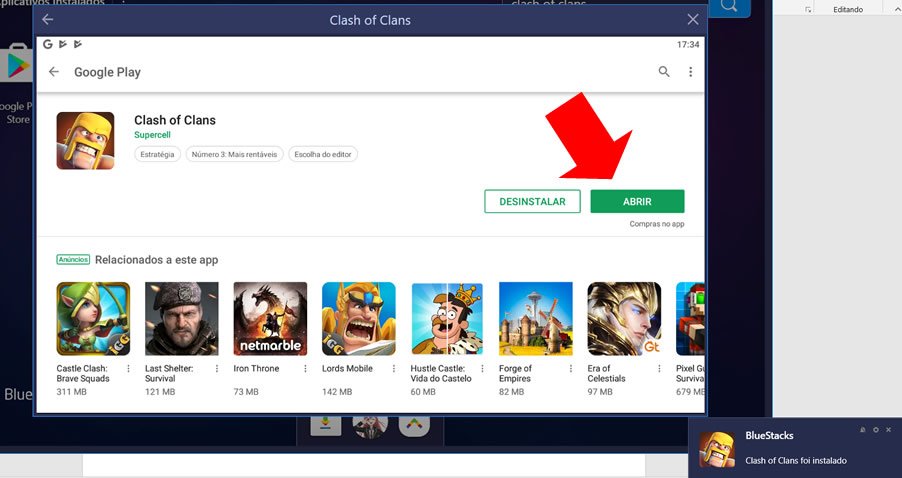Open the Lords Mobile app icon
This screenshot has width=902, height=478.
click(x=358, y=318)
